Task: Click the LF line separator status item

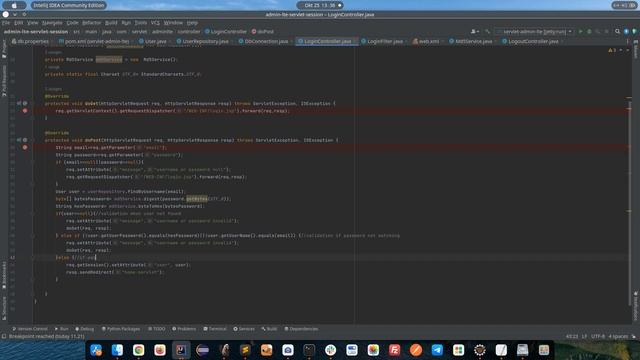Action: 584,336
